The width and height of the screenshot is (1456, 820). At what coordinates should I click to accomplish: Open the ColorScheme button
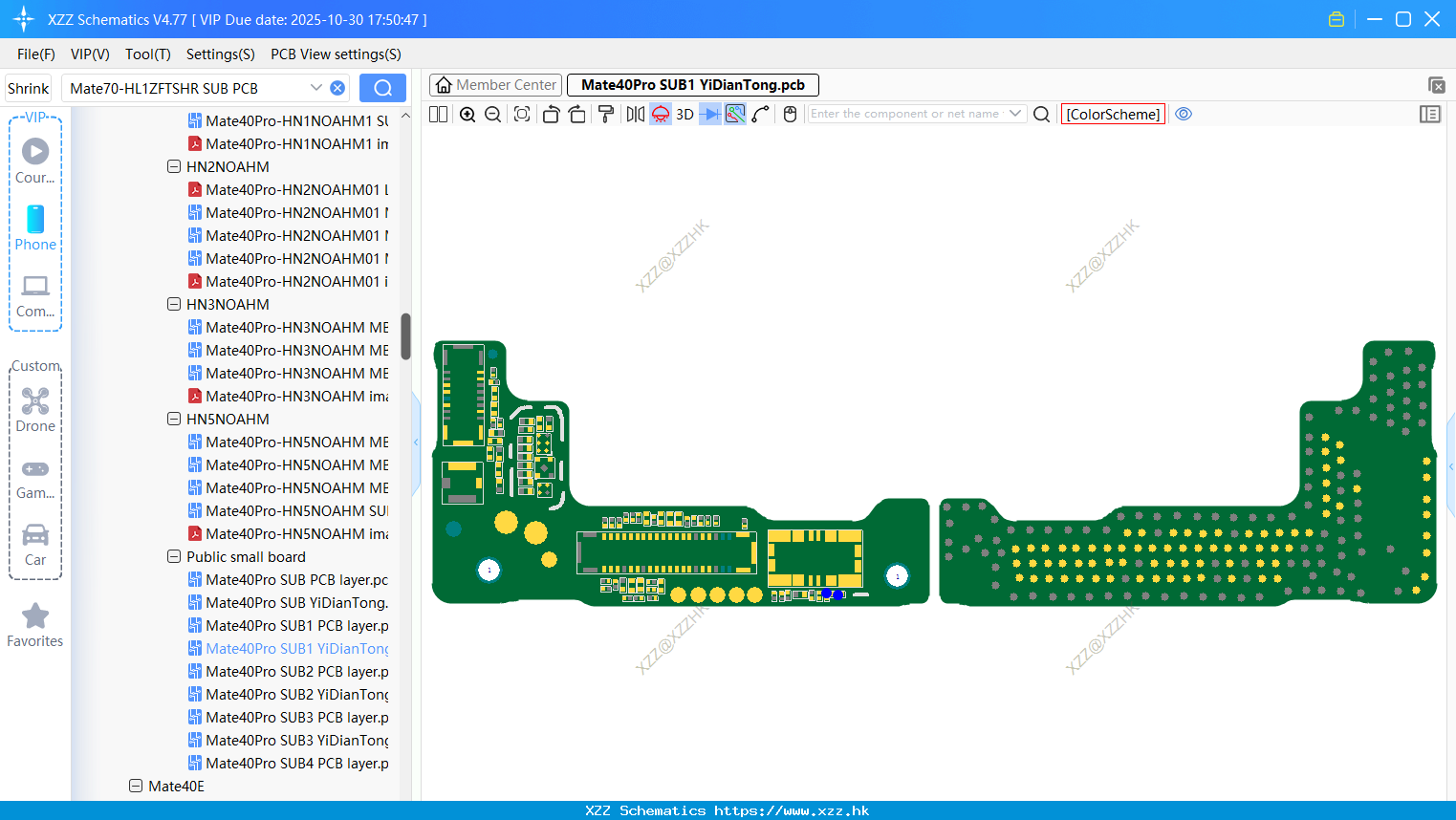(1113, 114)
